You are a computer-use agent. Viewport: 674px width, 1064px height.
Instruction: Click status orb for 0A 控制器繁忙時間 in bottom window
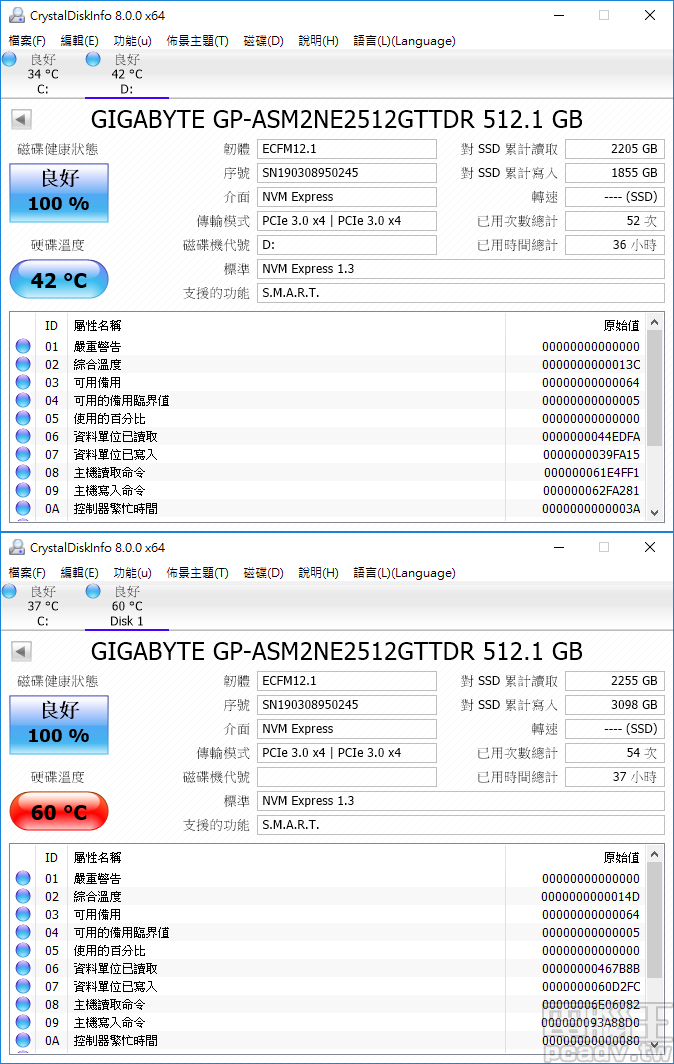pyautogui.click(x=23, y=1040)
